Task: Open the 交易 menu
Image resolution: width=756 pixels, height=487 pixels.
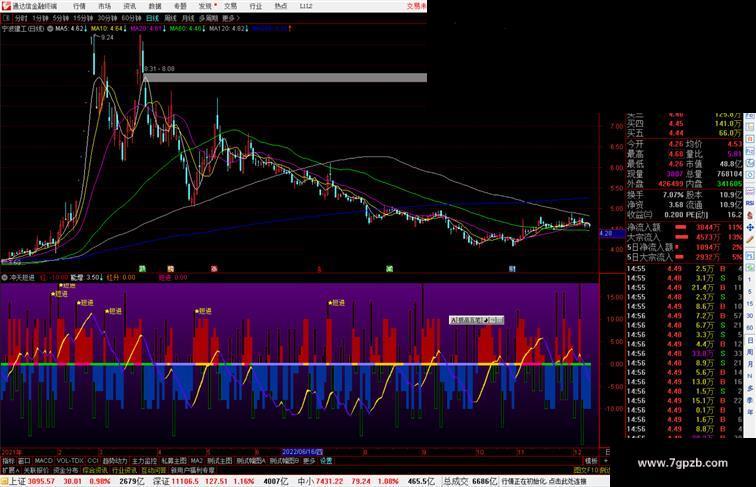Action: click(230, 6)
